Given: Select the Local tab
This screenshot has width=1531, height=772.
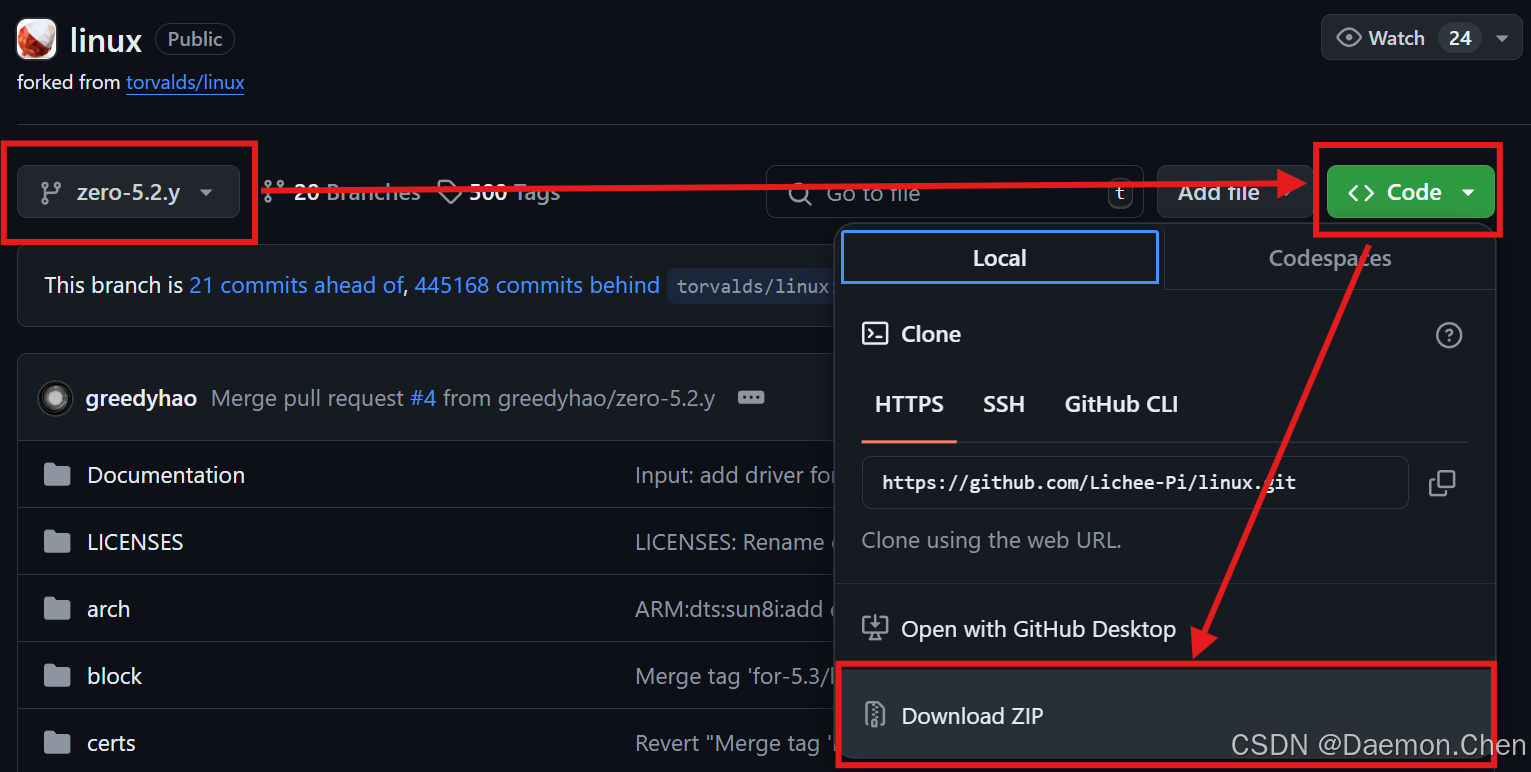Looking at the screenshot, I should (x=999, y=257).
